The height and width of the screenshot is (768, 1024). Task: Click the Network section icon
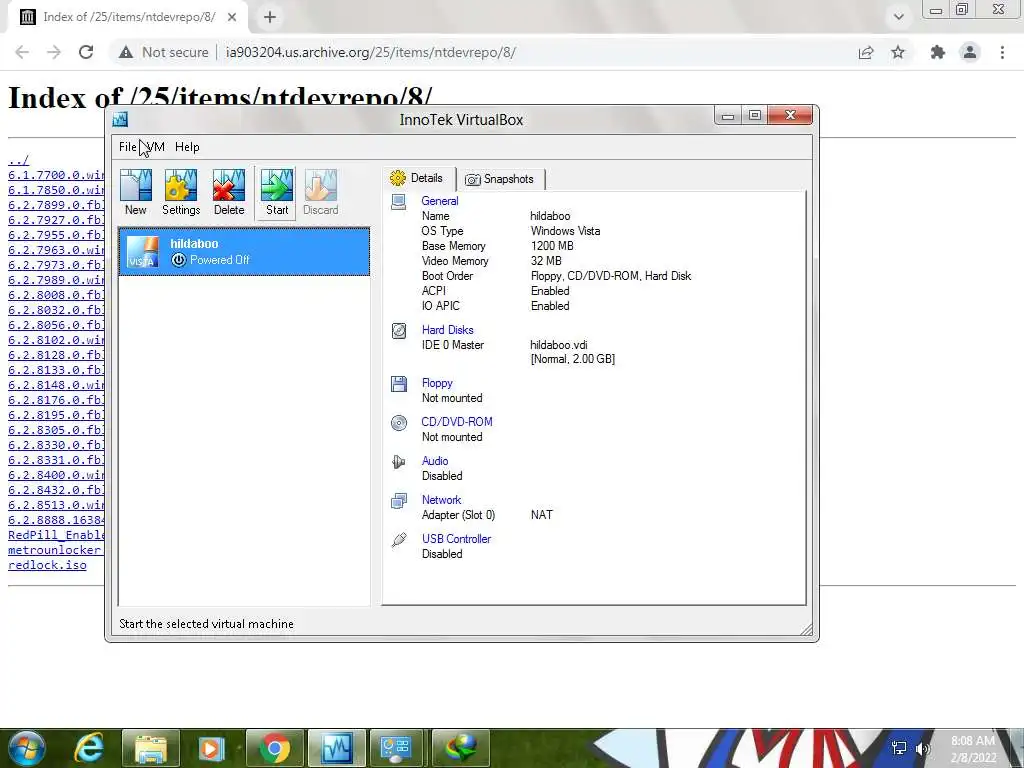398,500
